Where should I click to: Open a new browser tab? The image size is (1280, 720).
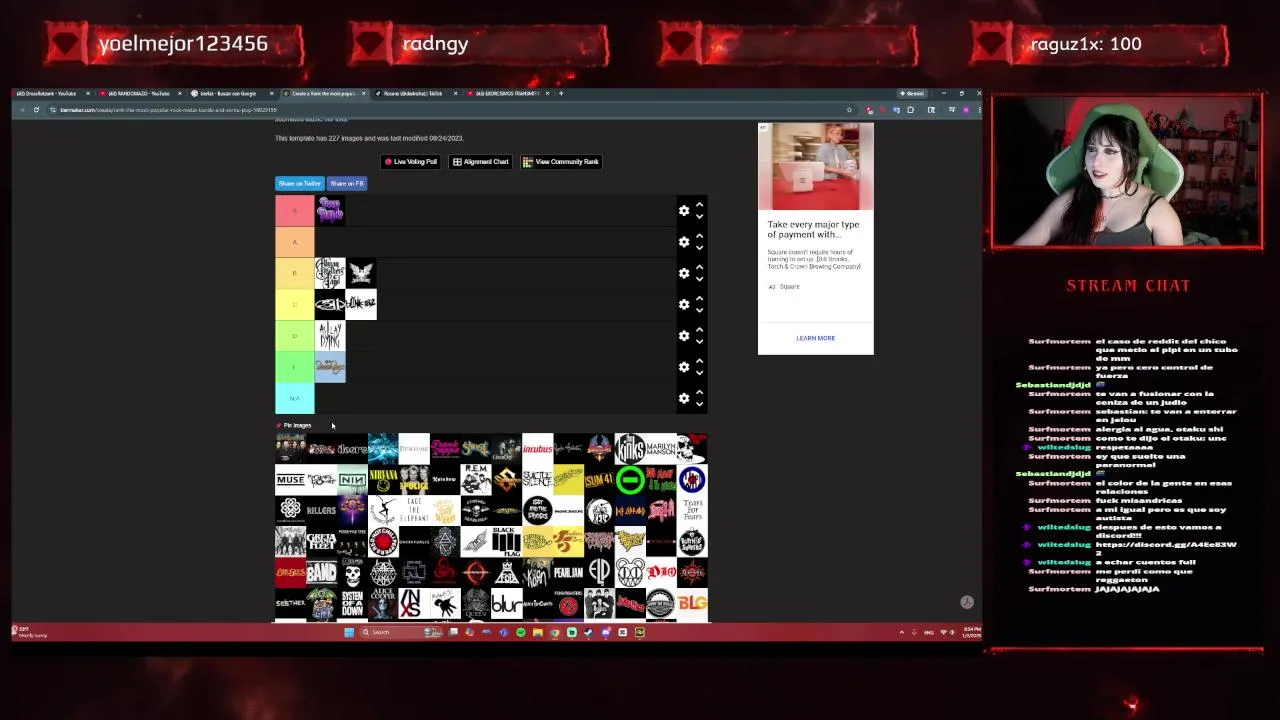(x=561, y=93)
